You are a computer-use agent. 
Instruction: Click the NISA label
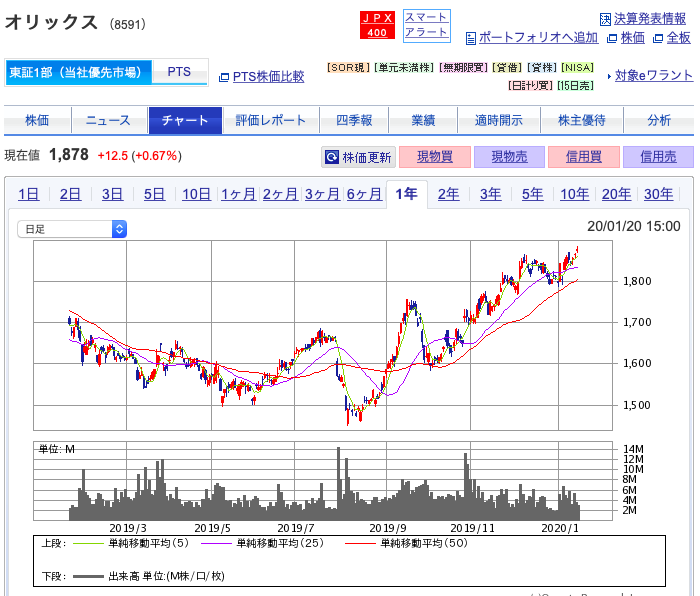coord(578,67)
